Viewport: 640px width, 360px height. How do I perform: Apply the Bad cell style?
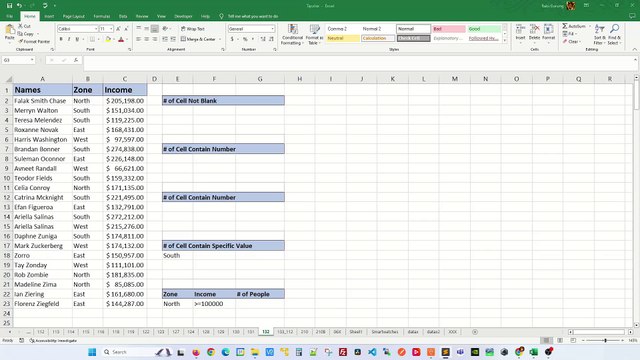click(449, 29)
